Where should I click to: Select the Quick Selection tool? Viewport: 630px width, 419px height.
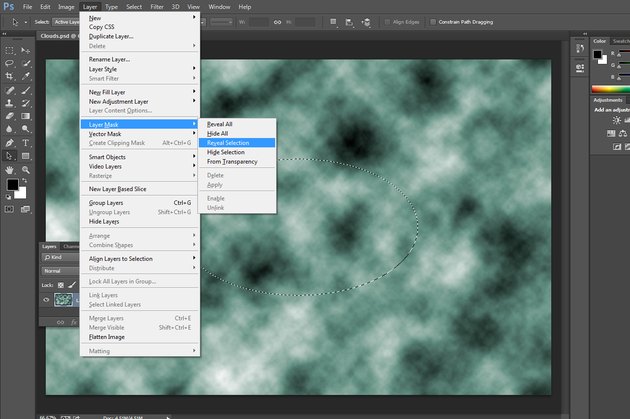point(25,63)
